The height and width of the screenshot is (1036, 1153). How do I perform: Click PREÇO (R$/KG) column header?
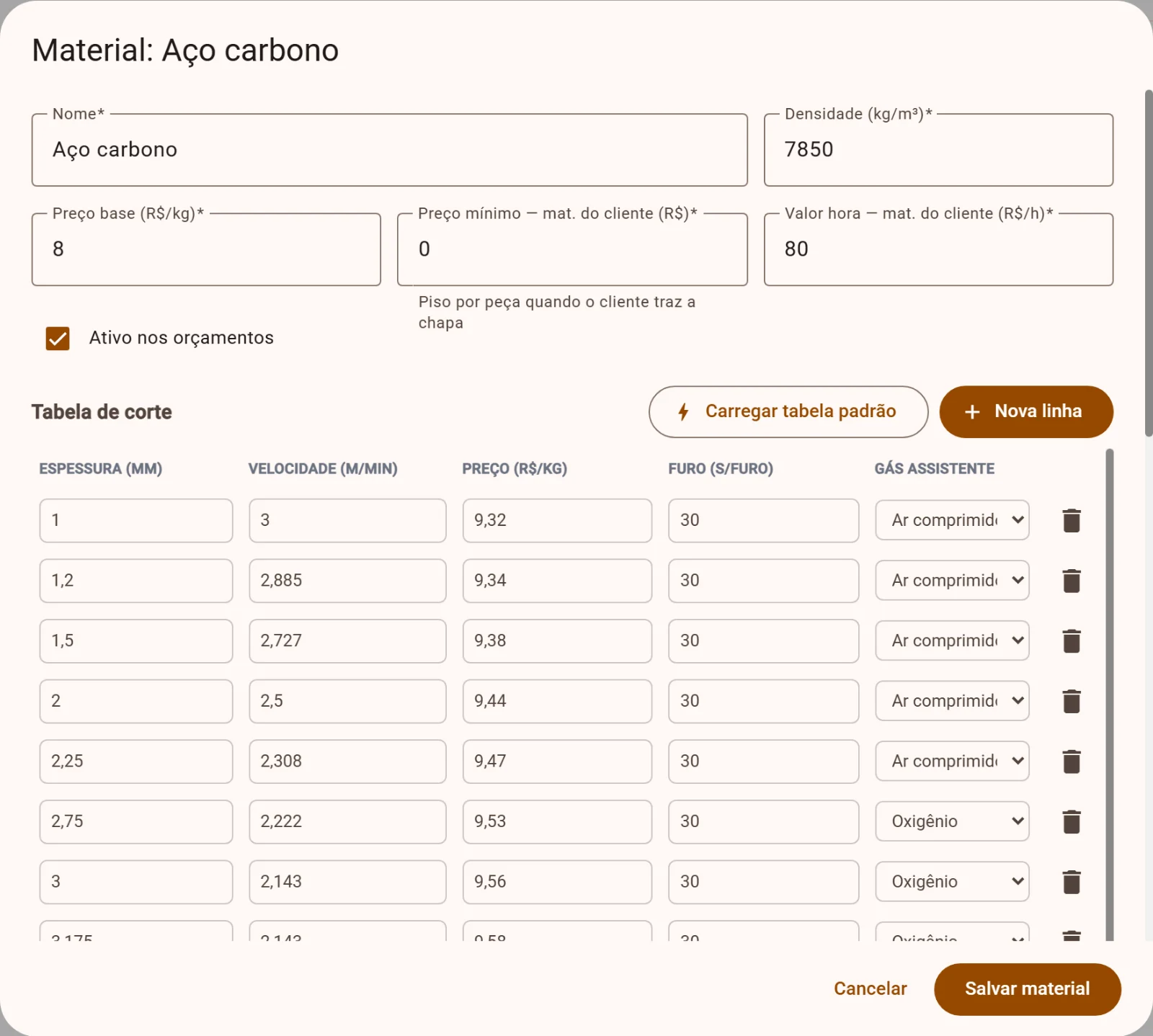pyautogui.click(x=515, y=469)
